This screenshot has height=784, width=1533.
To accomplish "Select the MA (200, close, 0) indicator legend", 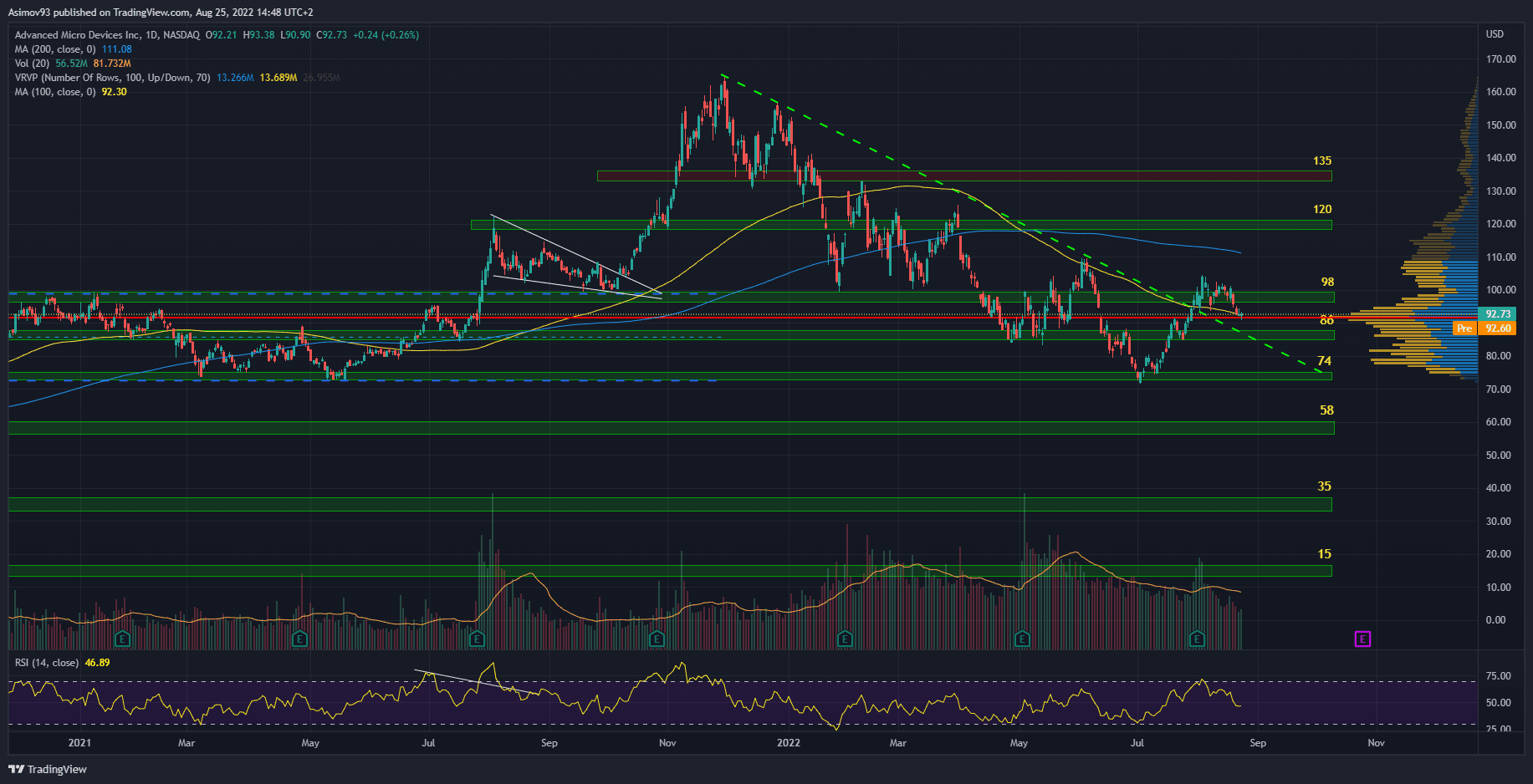I will pyautogui.click(x=55, y=49).
